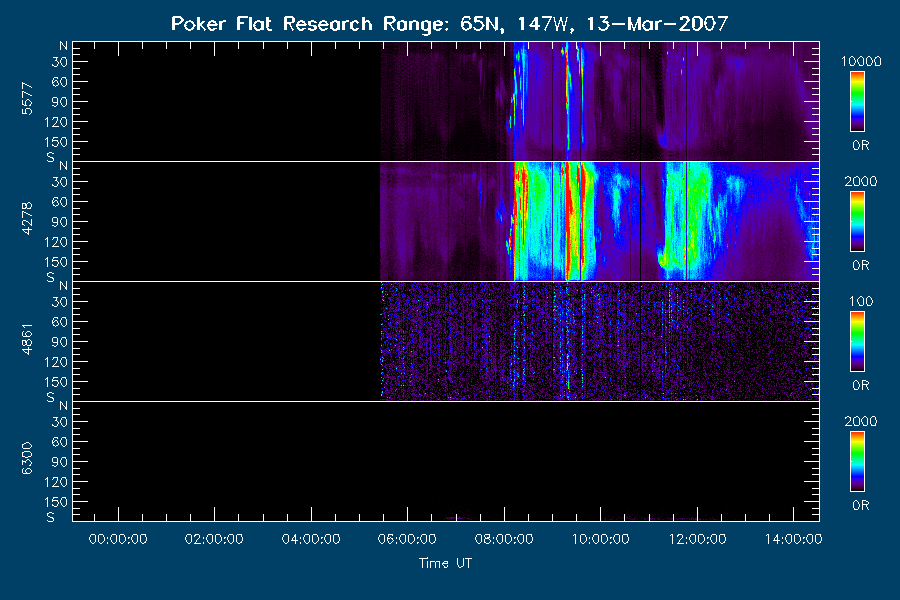This screenshot has height=600, width=900.
Task: Select the 120 tick label on 5577 axis
Action: coord(56,122)
